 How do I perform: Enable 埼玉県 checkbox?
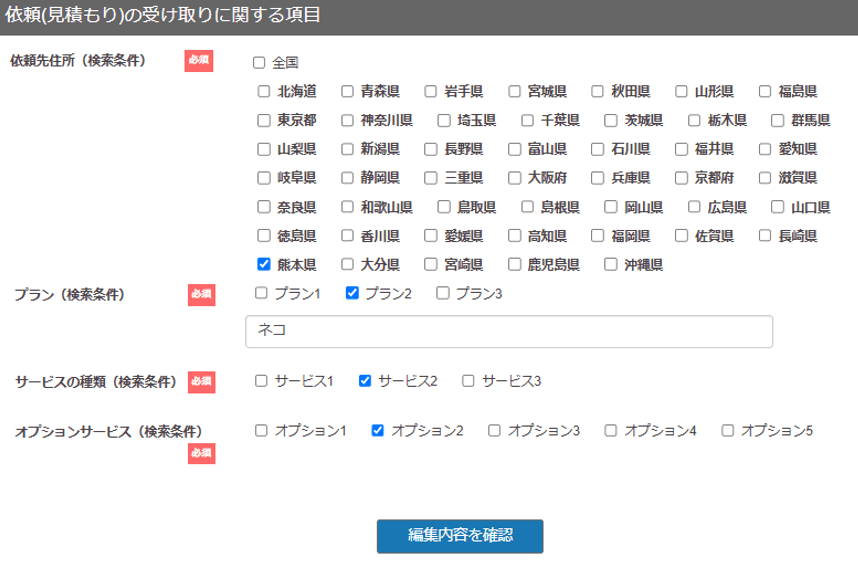444,120
